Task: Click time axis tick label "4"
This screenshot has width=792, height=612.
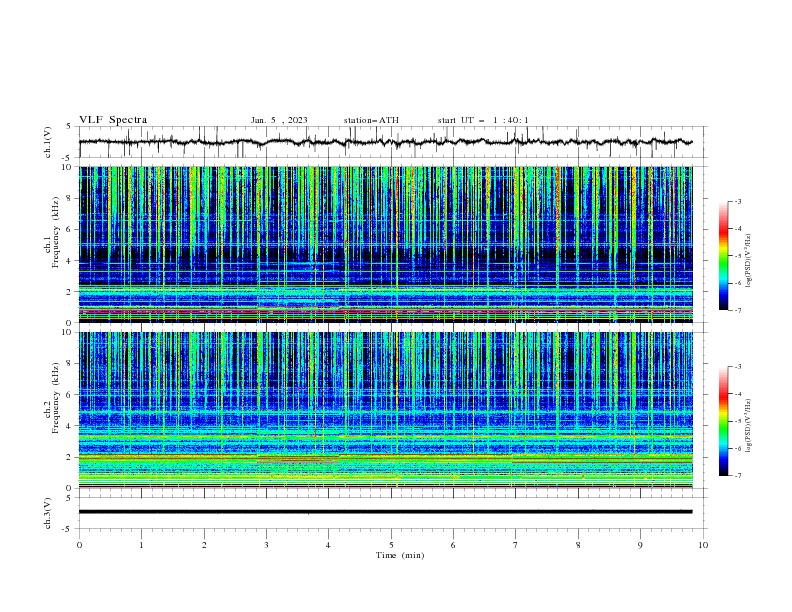Action: coord(328,545)
